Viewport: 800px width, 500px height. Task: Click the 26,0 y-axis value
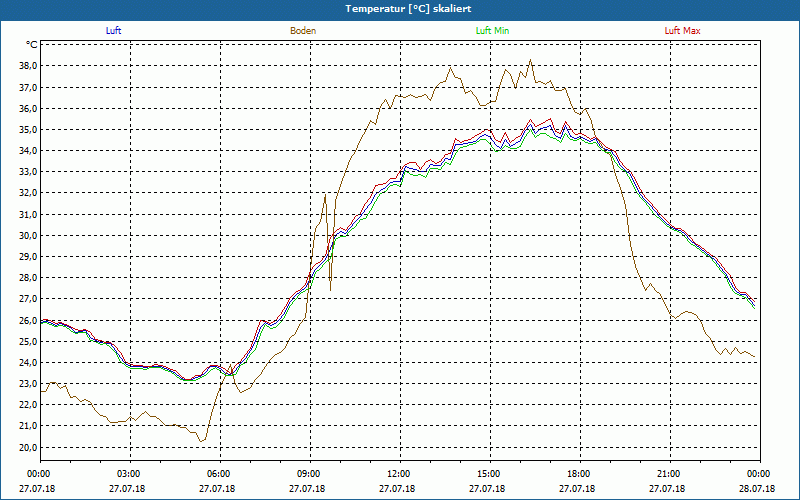coord(28,320)
